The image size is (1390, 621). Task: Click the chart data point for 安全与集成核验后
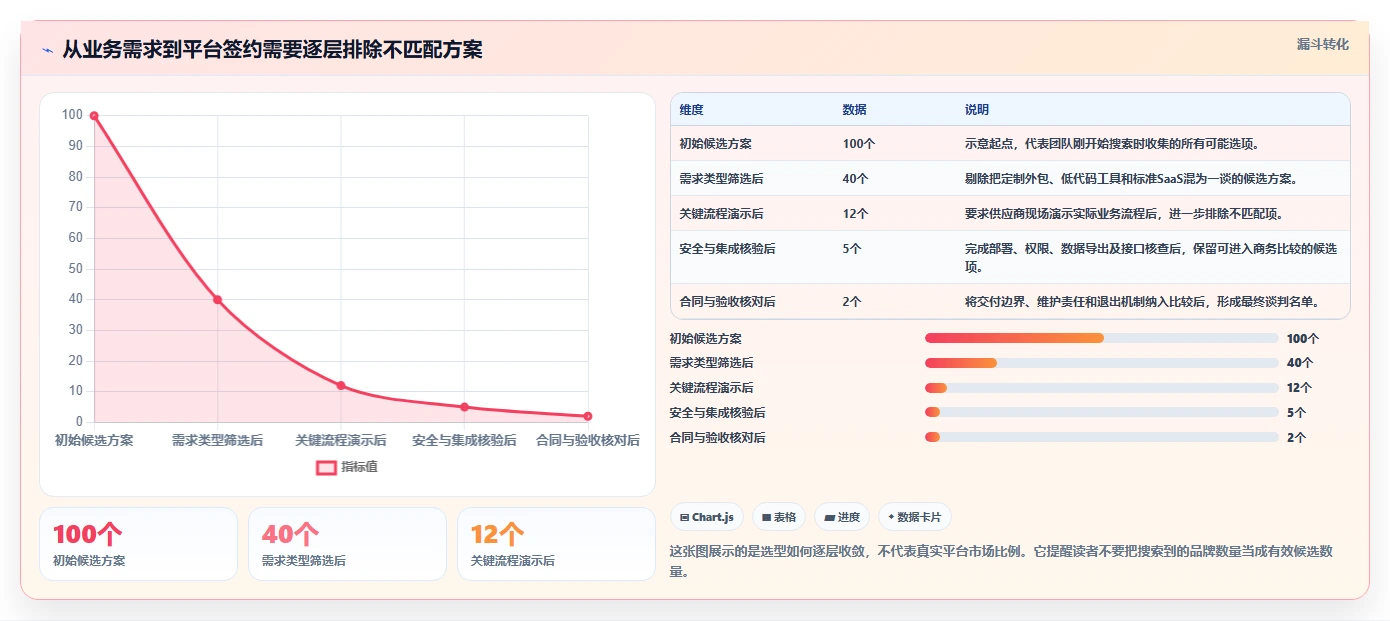tap(464, 407)
